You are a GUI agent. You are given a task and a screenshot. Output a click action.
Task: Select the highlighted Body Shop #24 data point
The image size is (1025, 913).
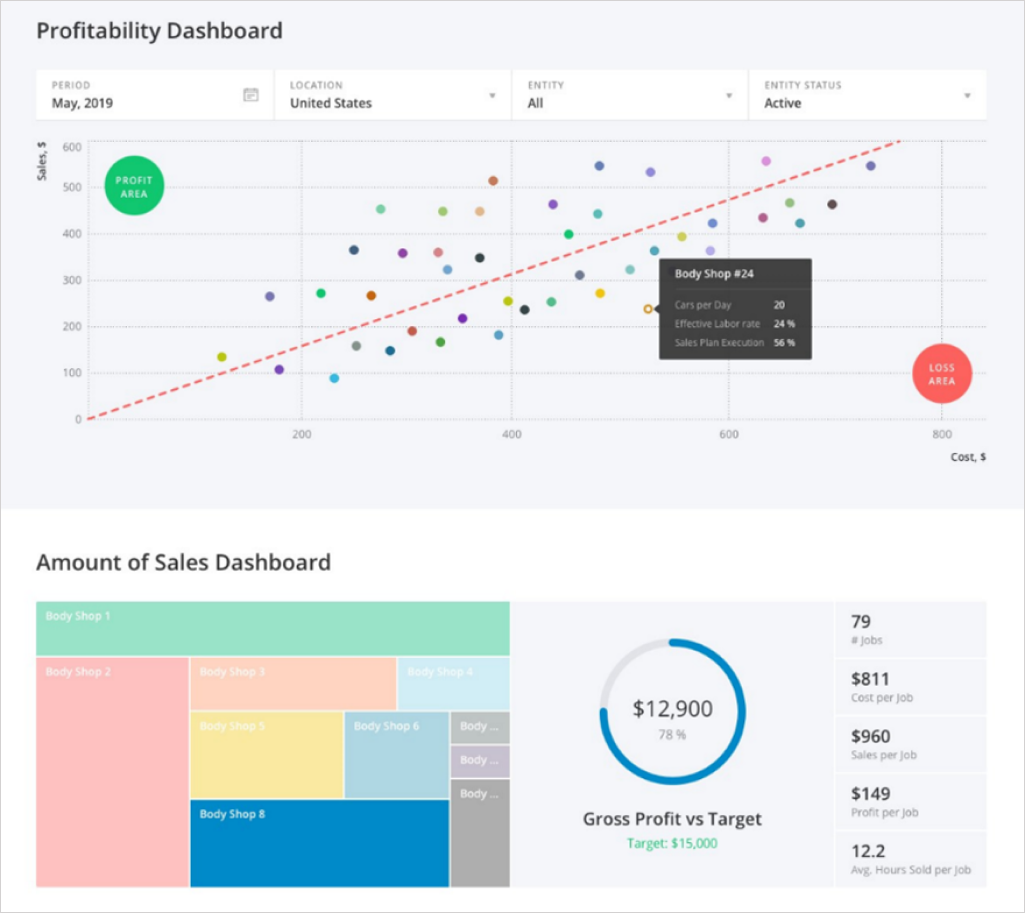pyautogui.click(x=648, y=309)
